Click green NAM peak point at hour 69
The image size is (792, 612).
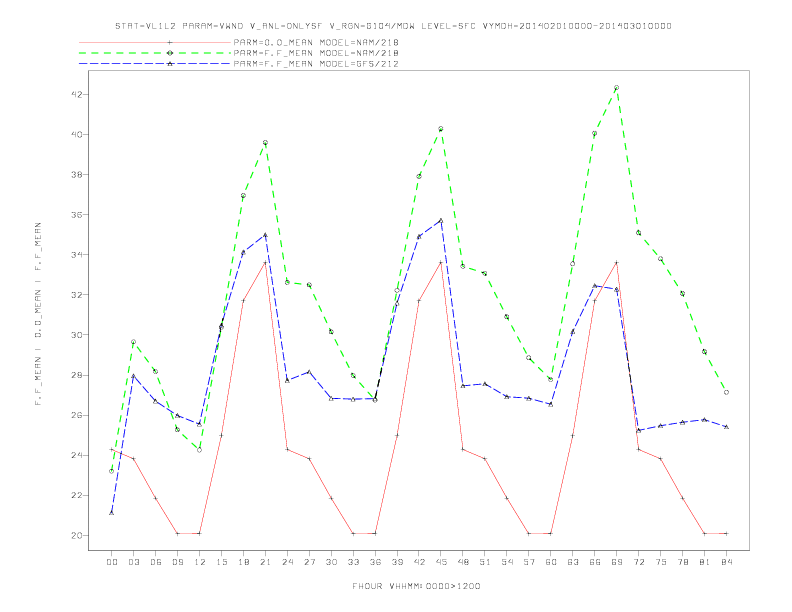[617, 88]
